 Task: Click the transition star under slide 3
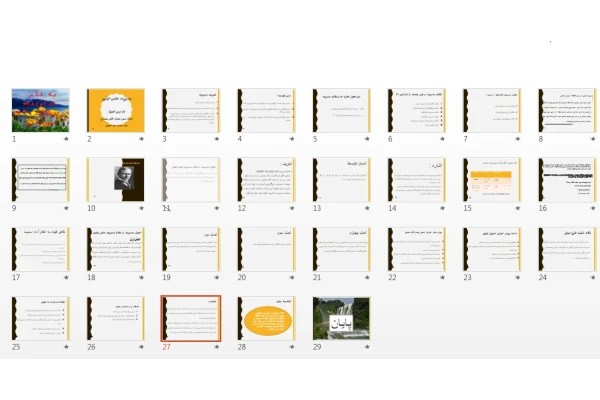coord(217,139)
